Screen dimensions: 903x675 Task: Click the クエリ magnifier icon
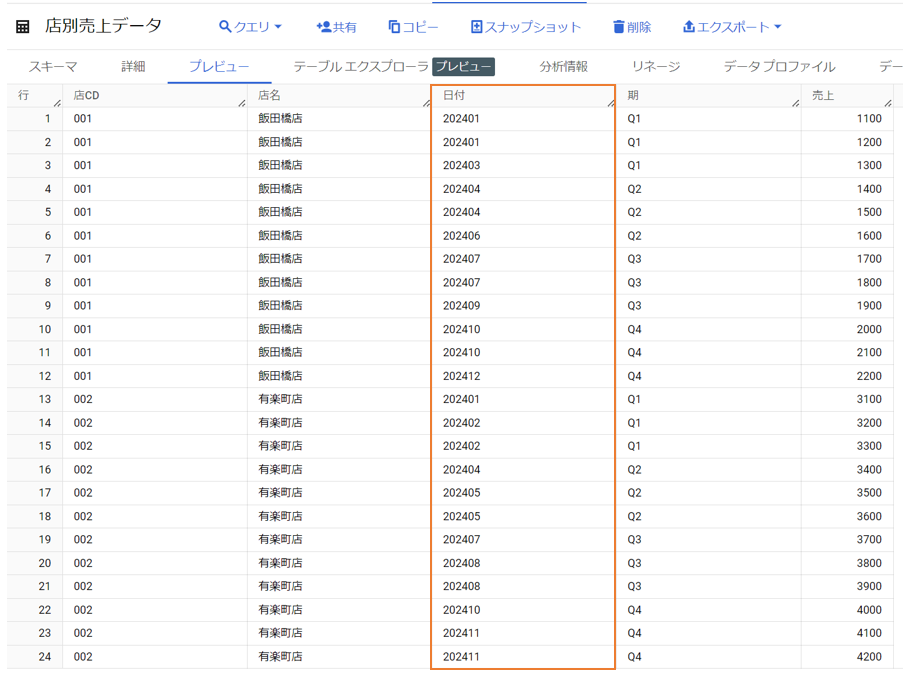click(x=225, y=26)
